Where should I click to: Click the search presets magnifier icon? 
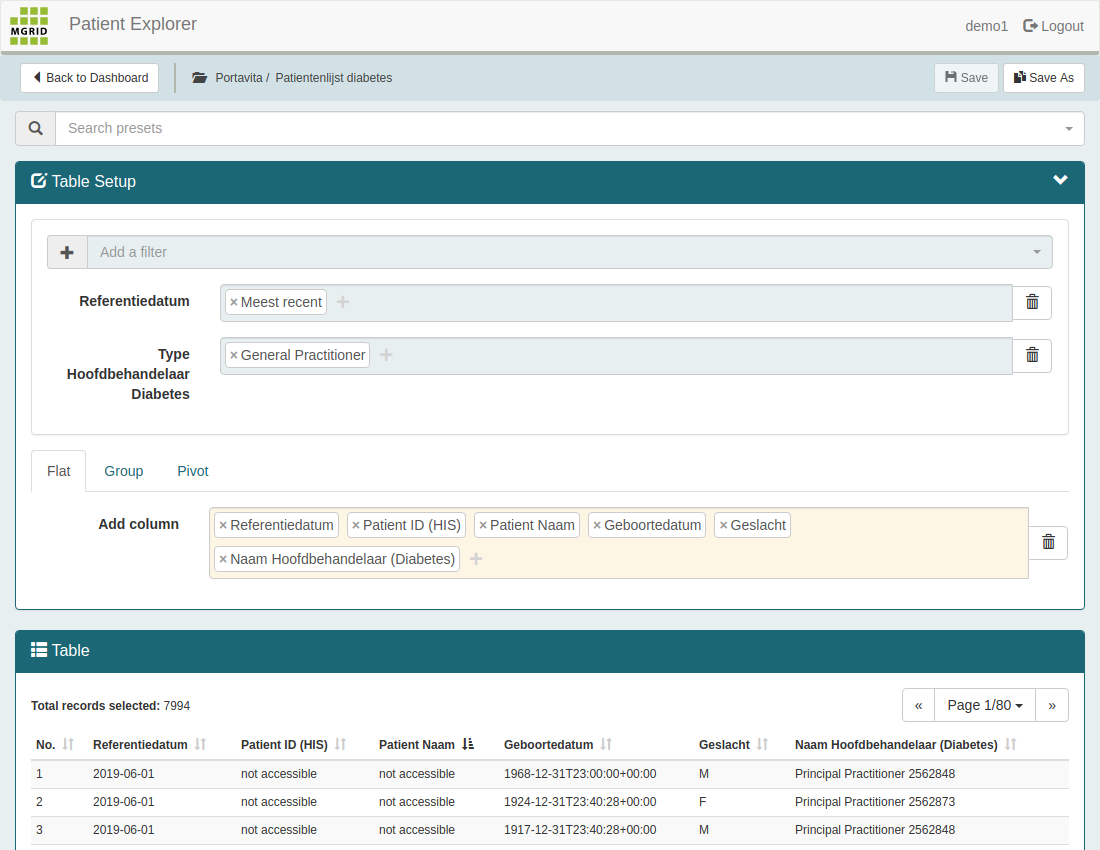[36, 128]
